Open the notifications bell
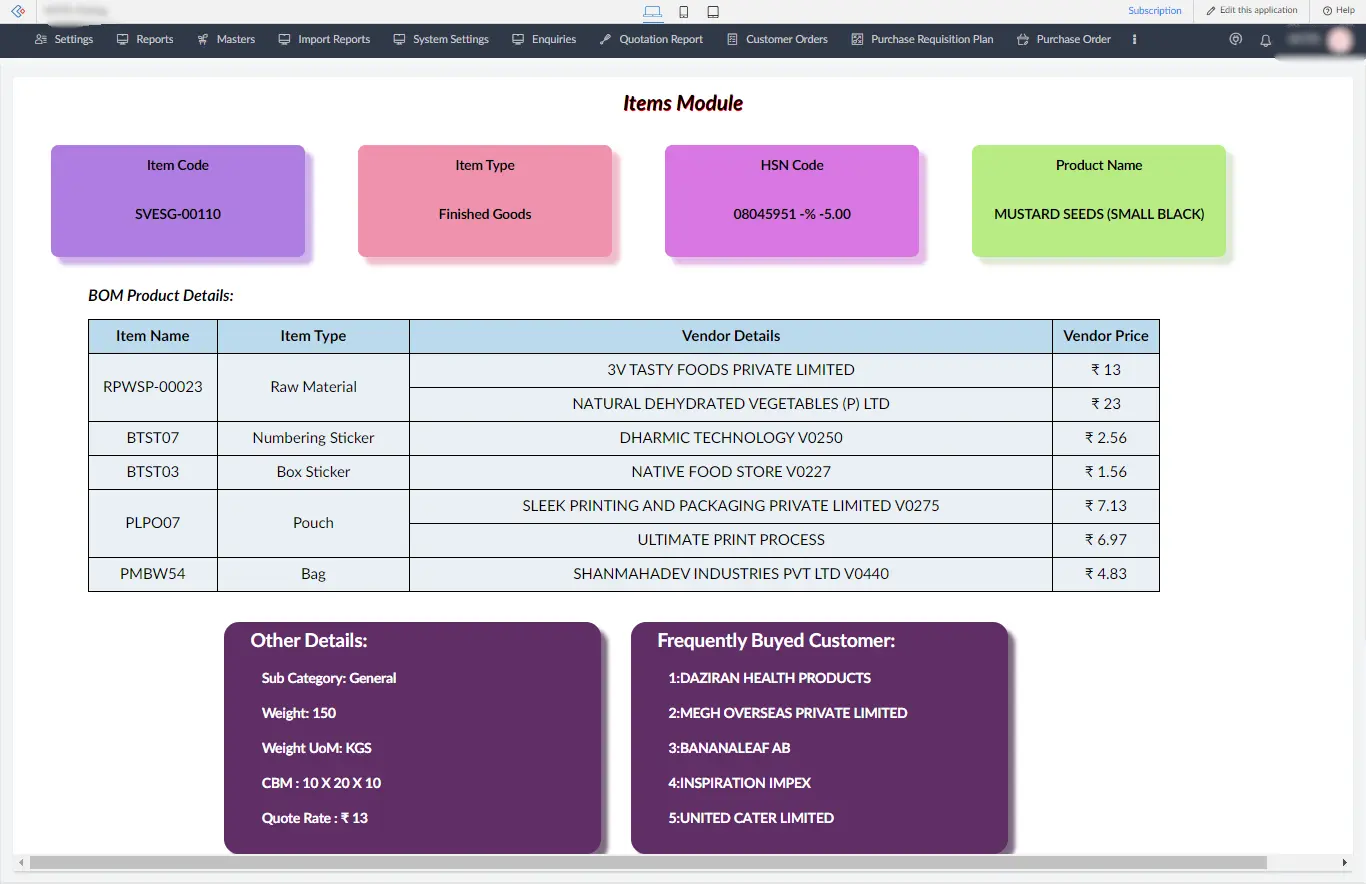The height and width of the screenshot is (884, 1366). click(x=1265, y=39)
